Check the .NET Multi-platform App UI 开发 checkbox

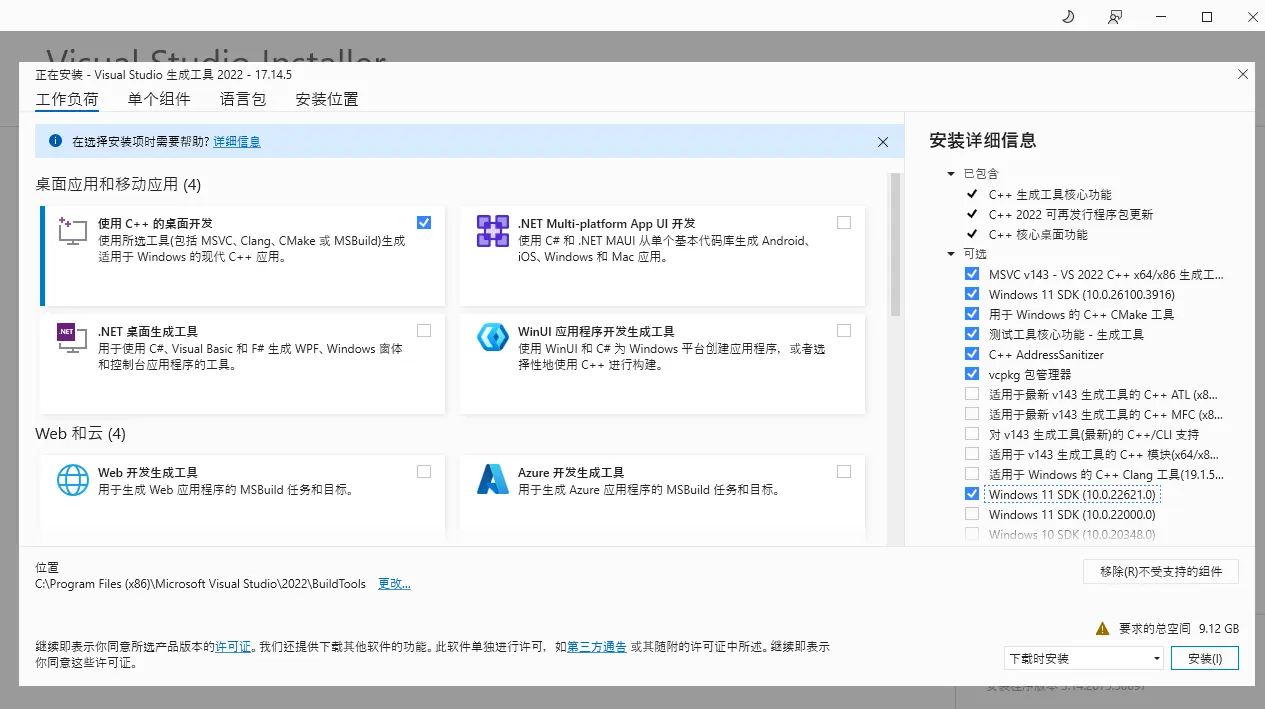(x=844, y=223)
